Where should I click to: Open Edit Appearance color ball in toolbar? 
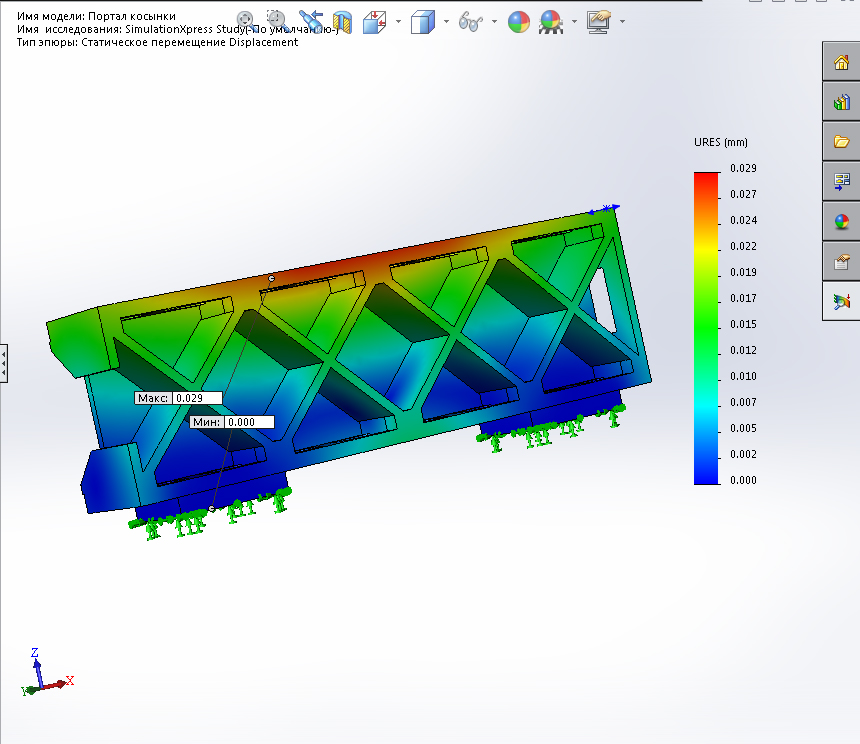pos(518,22)
